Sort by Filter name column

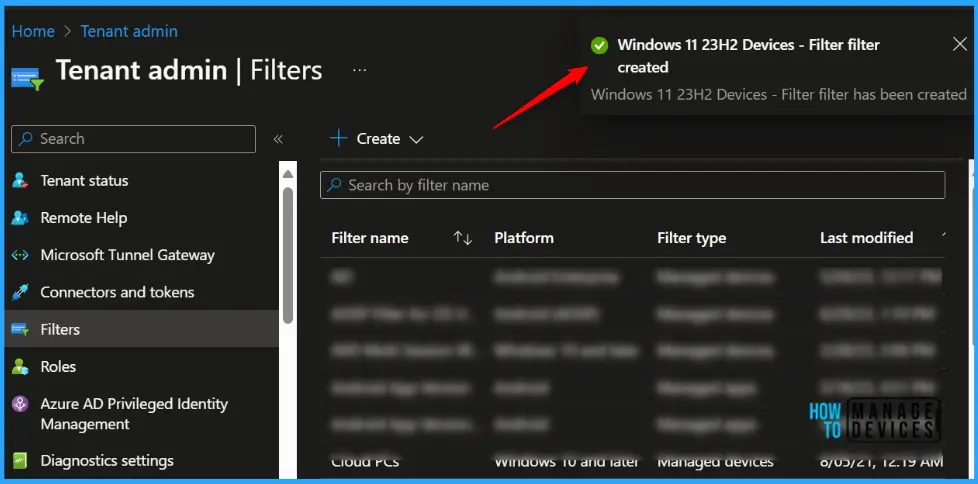pyautogui.click(x=370, y=238)
